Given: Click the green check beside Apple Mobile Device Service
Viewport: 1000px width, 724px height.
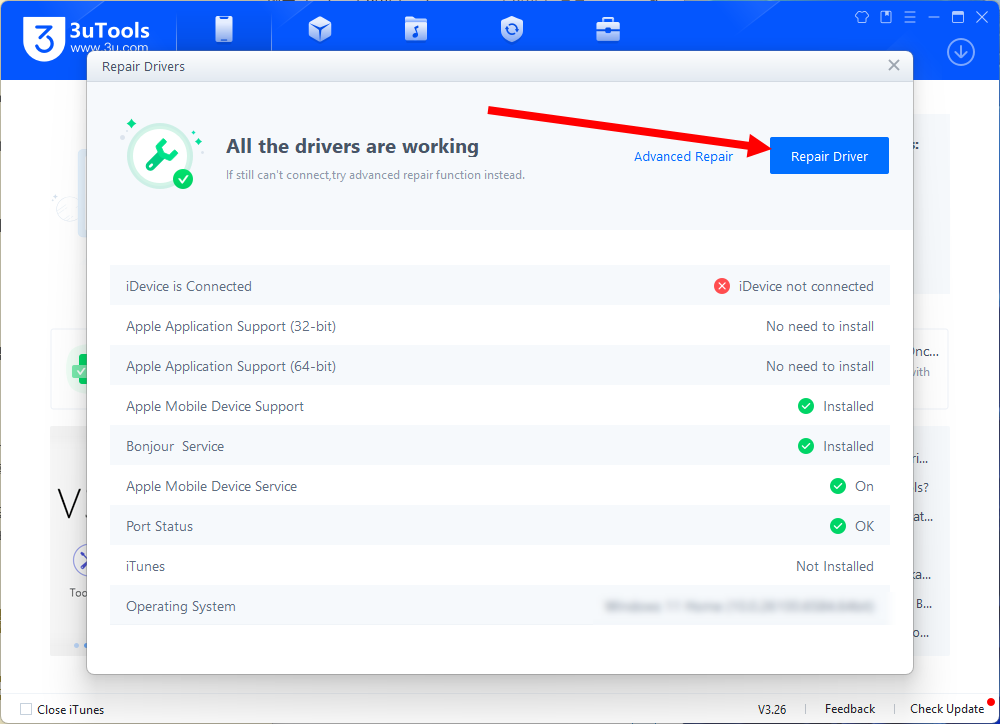Looking at the screenshot, I should (838, 486).
